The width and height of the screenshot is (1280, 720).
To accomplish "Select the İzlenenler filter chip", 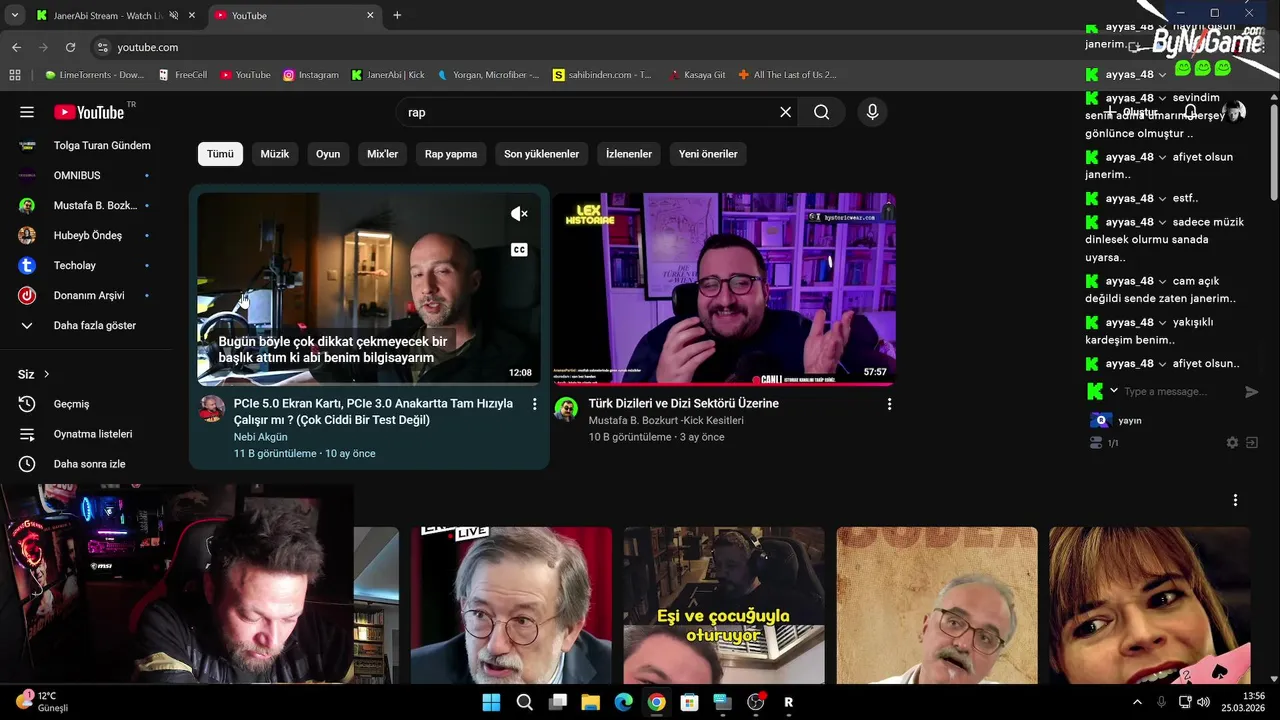I will (x=629, y=154).
